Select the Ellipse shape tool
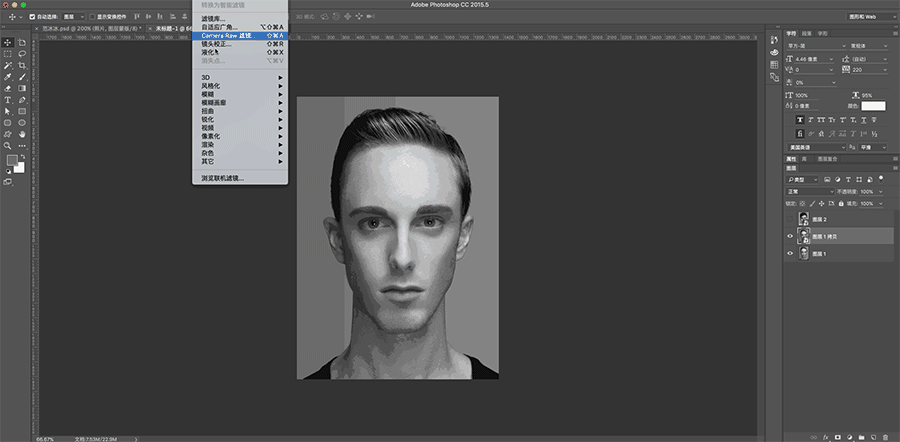The width and height of the screenshot is (900, 442). [22, 123]
